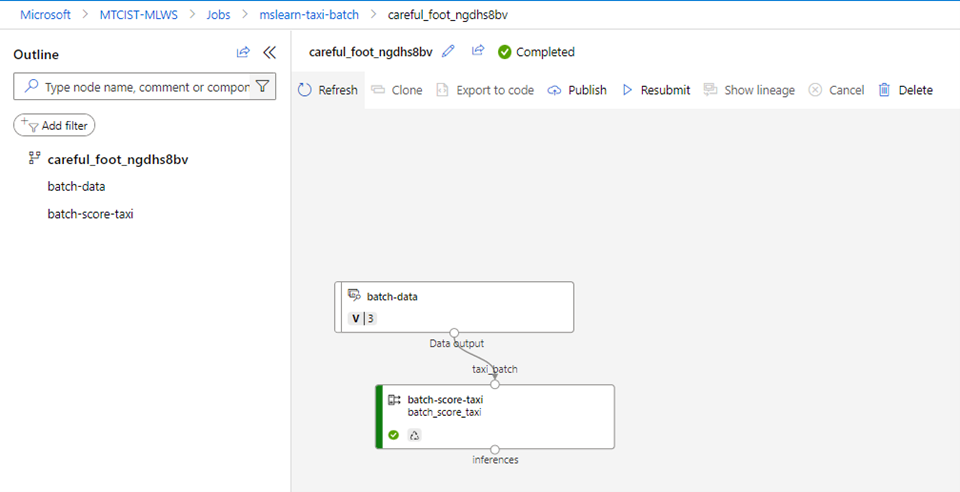
Task: Click share icon in Outline panel header
Action: [243, 53]
